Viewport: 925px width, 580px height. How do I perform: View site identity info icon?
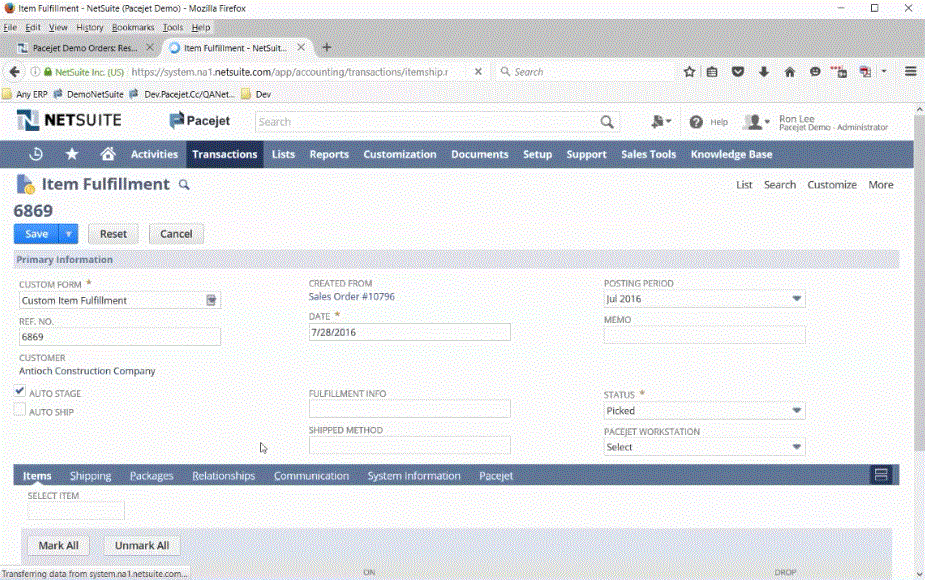click(x=35, y=72)
